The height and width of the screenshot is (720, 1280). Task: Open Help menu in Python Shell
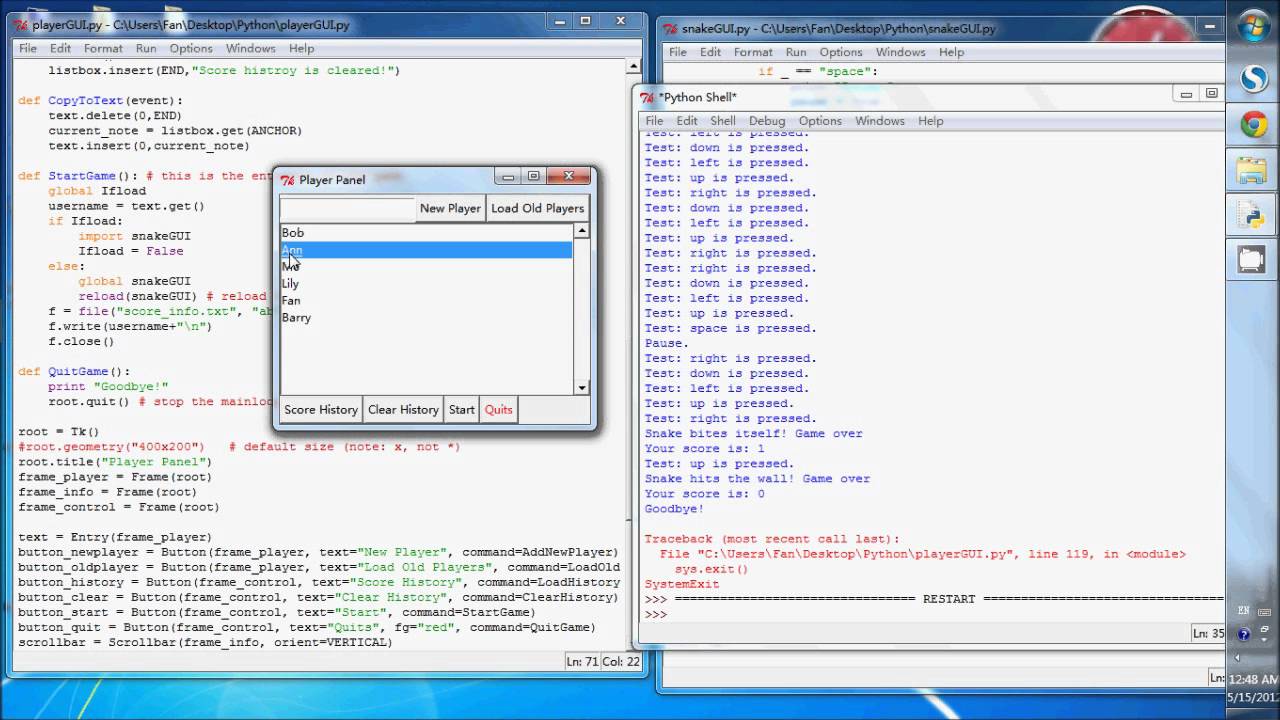coord(931,121)
